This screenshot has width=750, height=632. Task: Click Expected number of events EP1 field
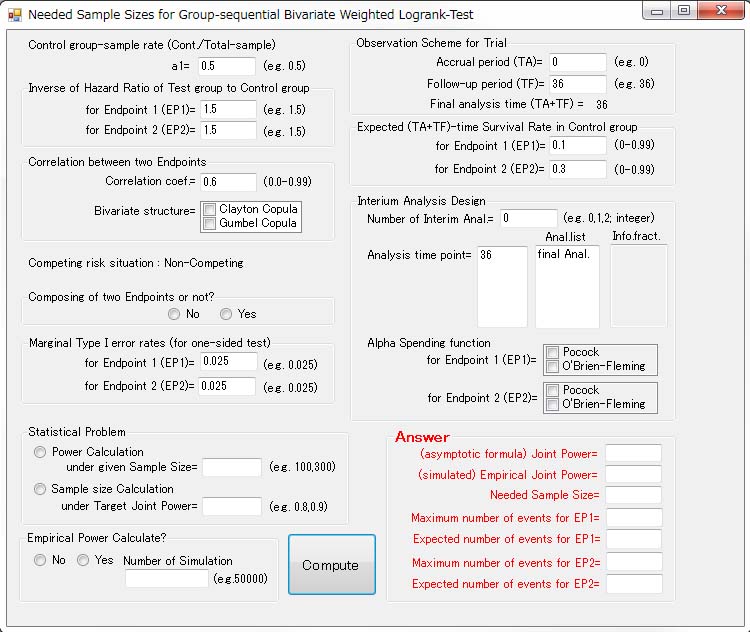(x=634, y=539)
